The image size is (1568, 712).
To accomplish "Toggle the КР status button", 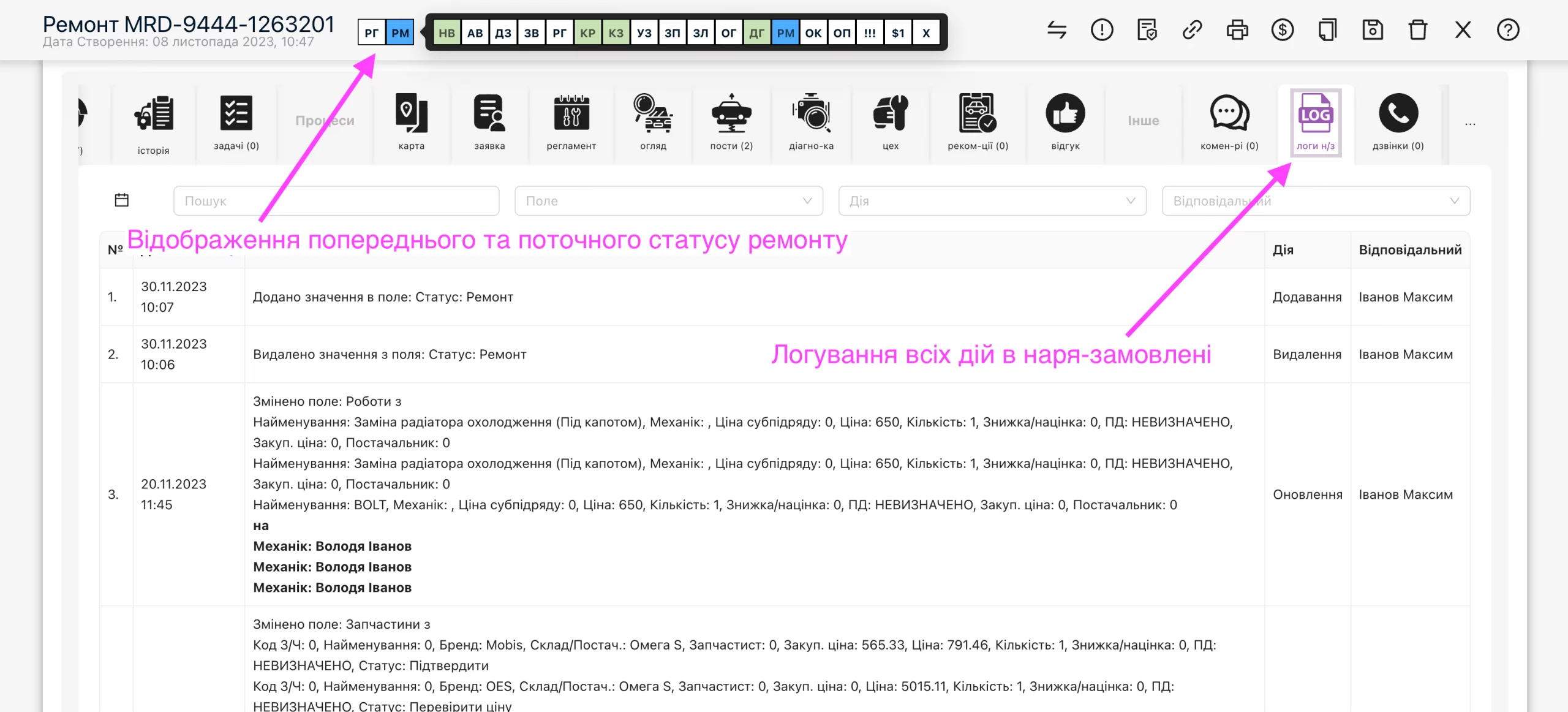I will [587, 32].
